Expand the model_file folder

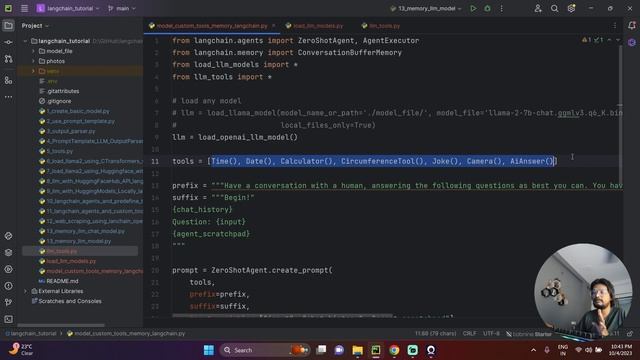(33, 51)
